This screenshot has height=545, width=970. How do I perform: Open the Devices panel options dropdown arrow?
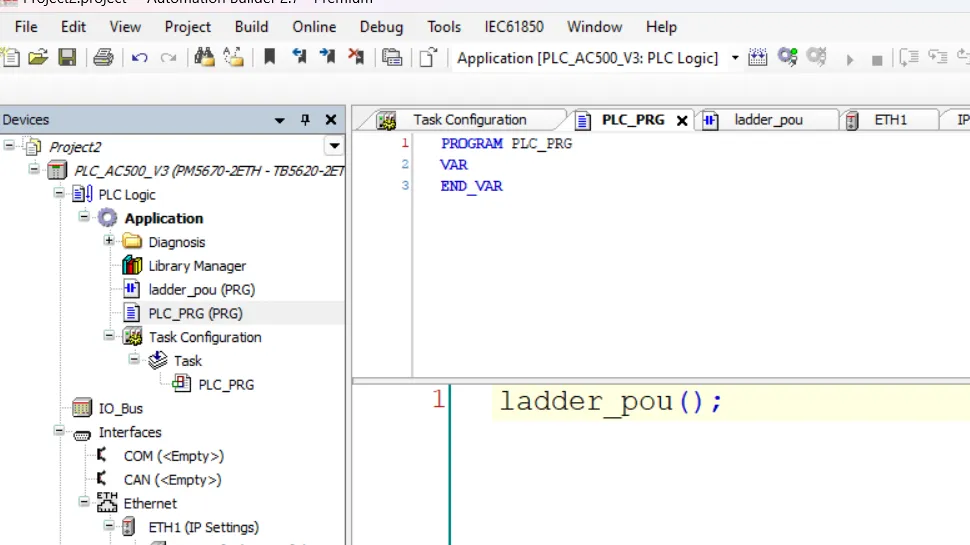[280, 120]
